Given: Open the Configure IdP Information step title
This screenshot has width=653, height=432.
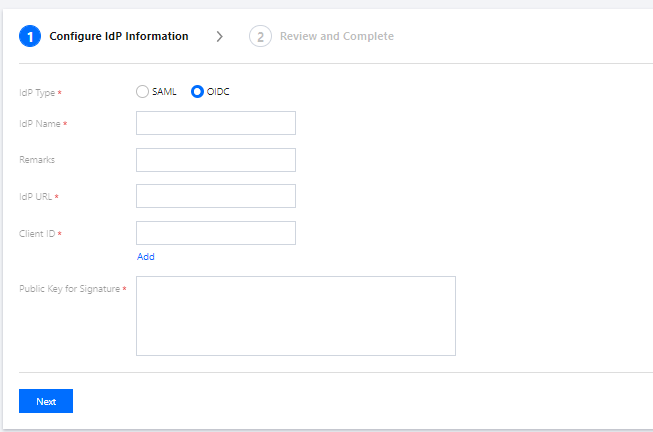Looking at the screenshot, I should [119, 36].
